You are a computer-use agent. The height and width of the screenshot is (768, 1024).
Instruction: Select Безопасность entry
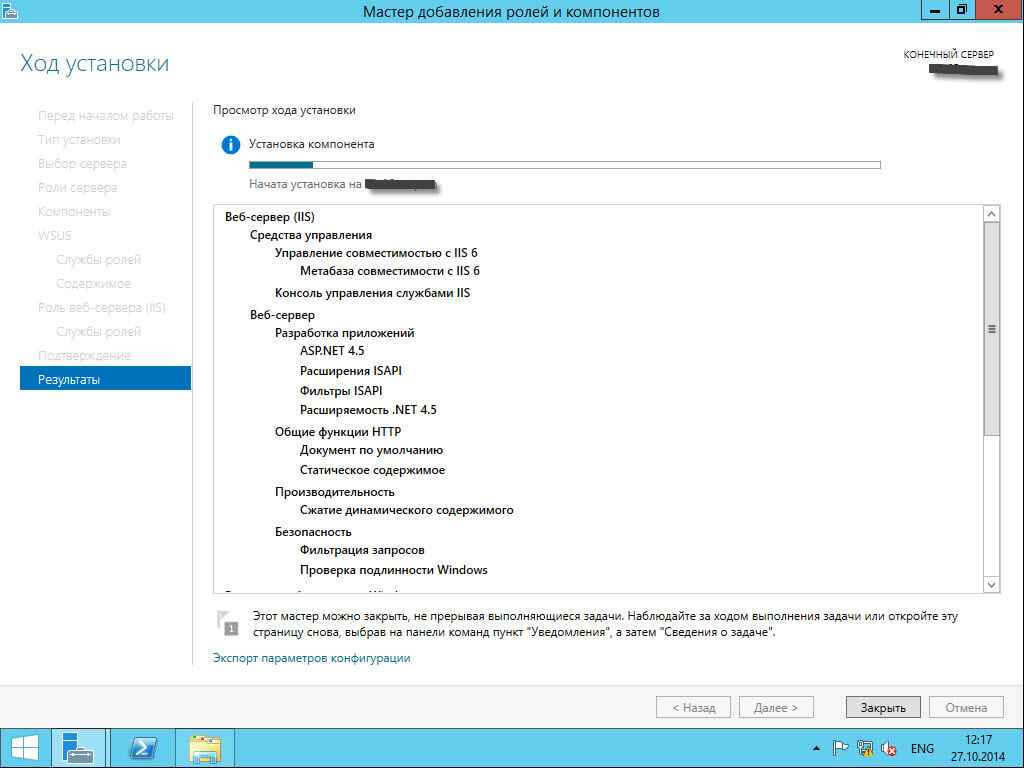[313, 532]
